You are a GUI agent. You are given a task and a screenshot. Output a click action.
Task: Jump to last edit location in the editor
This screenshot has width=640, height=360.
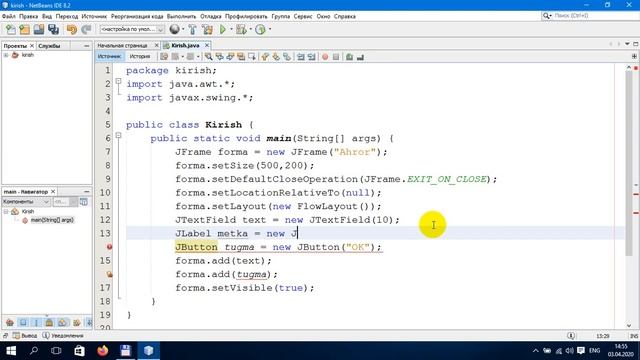click(x=164, y=57)
